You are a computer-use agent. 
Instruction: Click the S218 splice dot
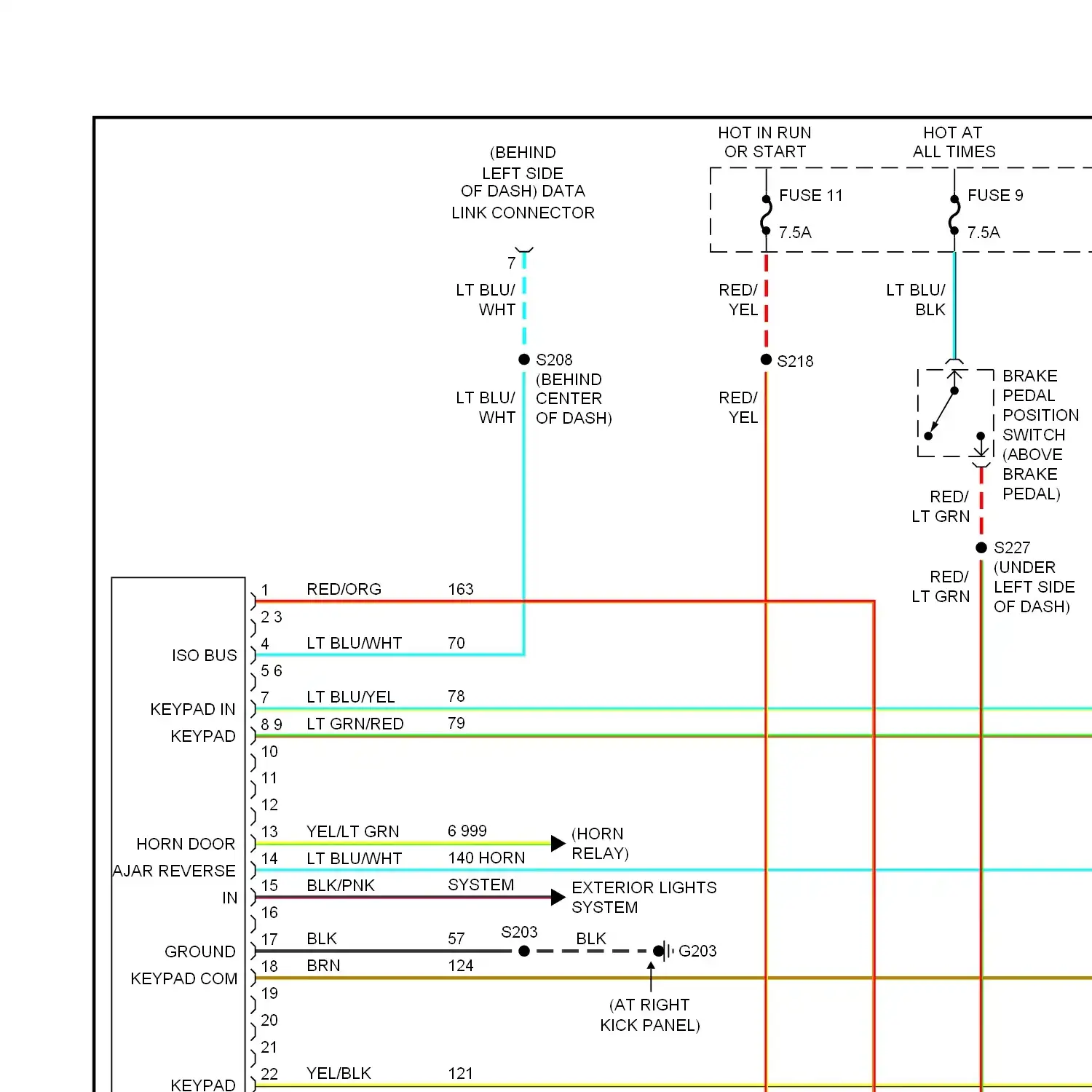coord(766,360)
